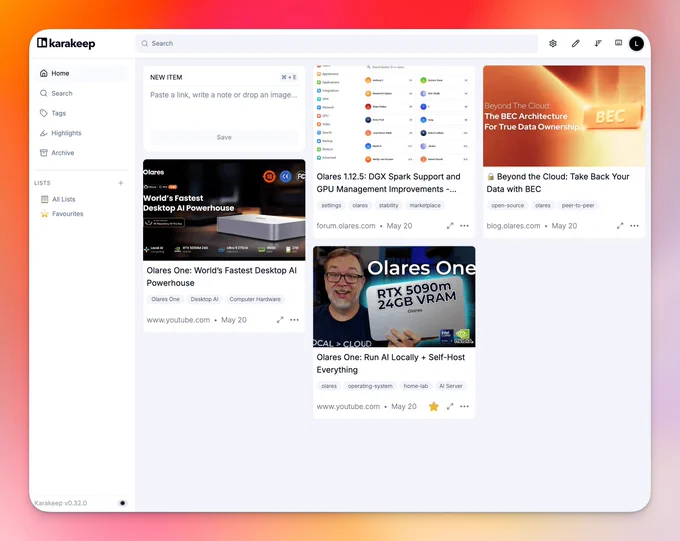The width and height of the screenshot is (680, 541).
Task: Open Highlights in the sidebar
Action: point(82,133)
